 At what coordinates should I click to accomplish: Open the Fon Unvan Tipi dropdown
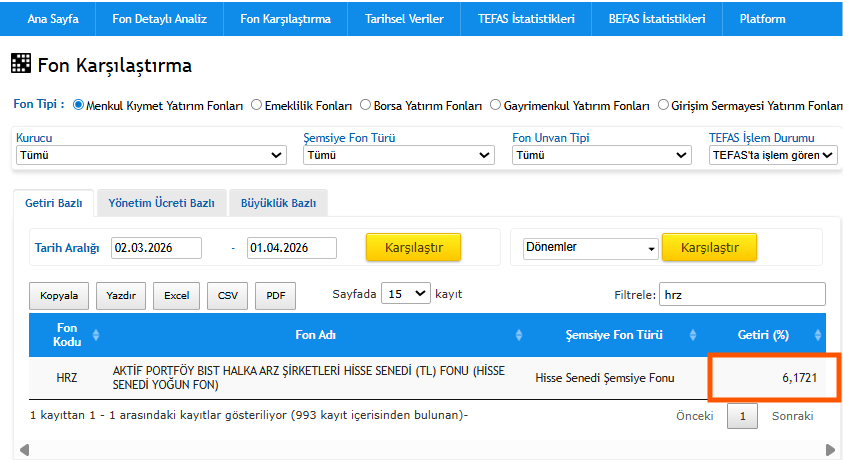(602, 155)
